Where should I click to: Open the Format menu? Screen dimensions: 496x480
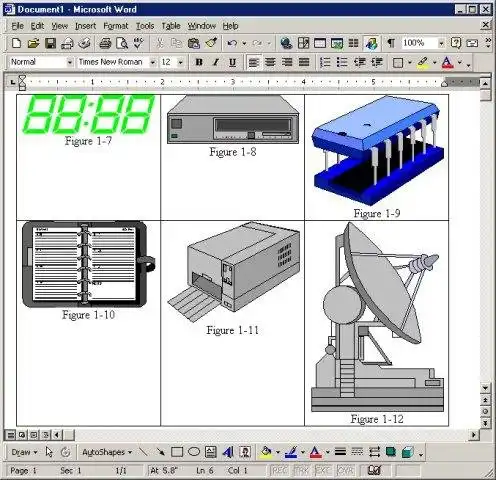pyautogui.click(x=116, y=26)
